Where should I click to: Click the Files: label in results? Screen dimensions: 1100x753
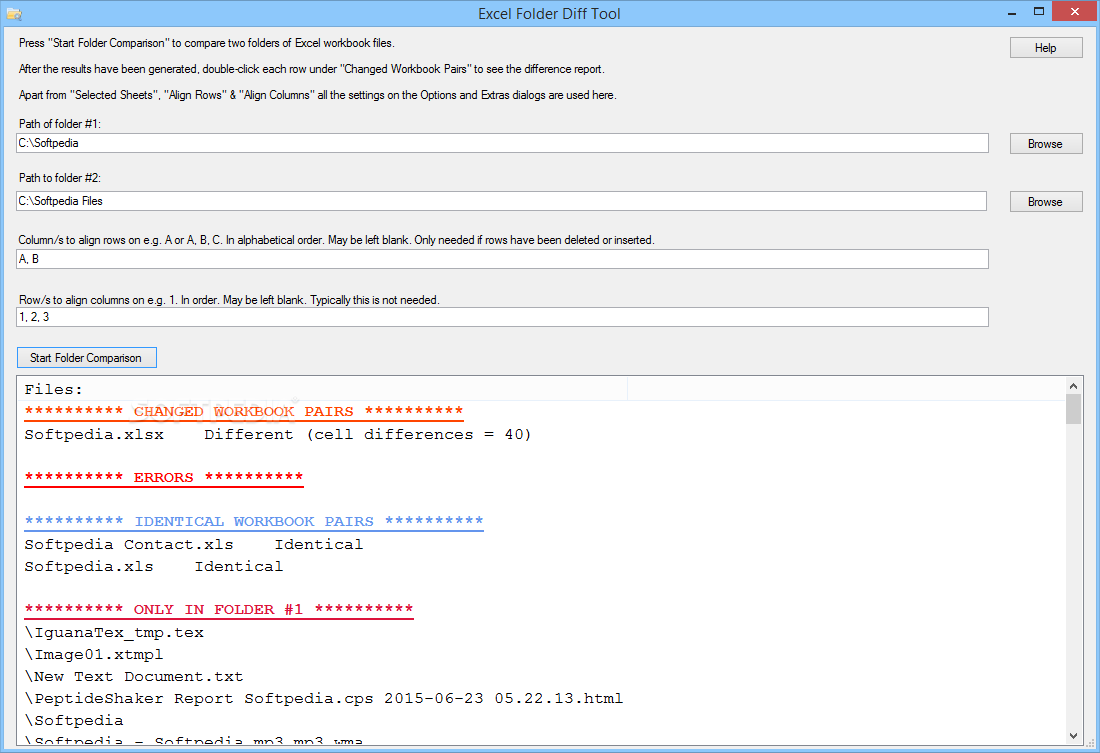tap(53, 389)
